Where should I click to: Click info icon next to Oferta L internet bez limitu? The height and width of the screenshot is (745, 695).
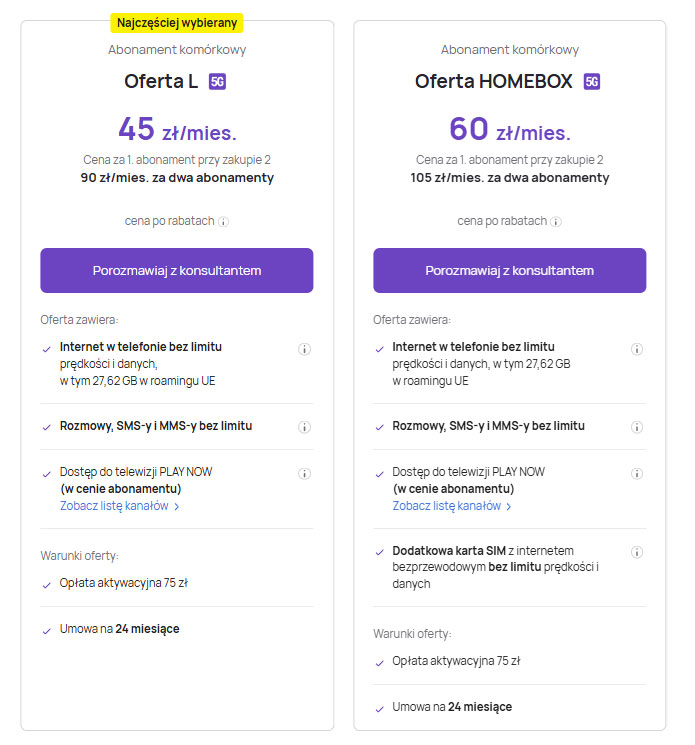click(x=304, y=349)
